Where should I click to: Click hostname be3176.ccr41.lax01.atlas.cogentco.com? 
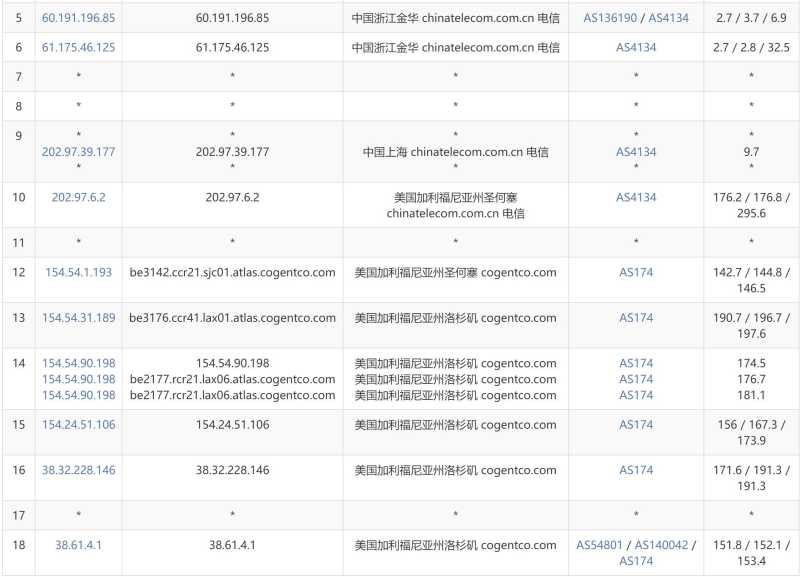(x=232, y=318)
